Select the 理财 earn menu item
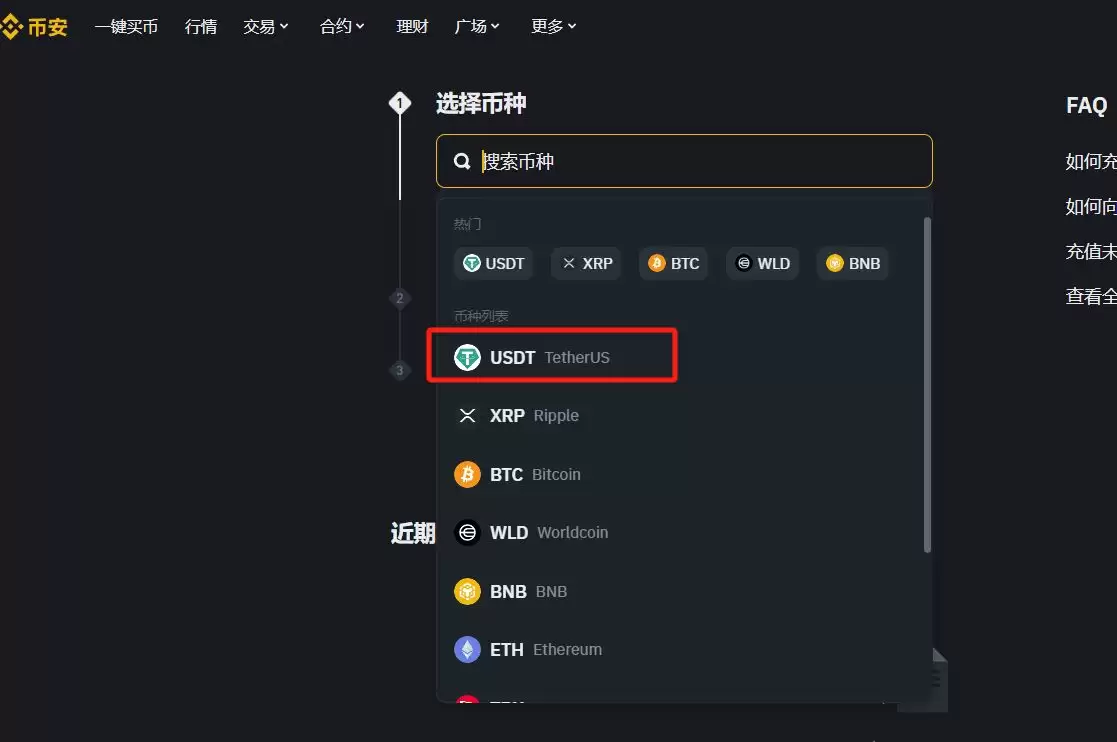The image size is (1117, 742). click(412, 26)
